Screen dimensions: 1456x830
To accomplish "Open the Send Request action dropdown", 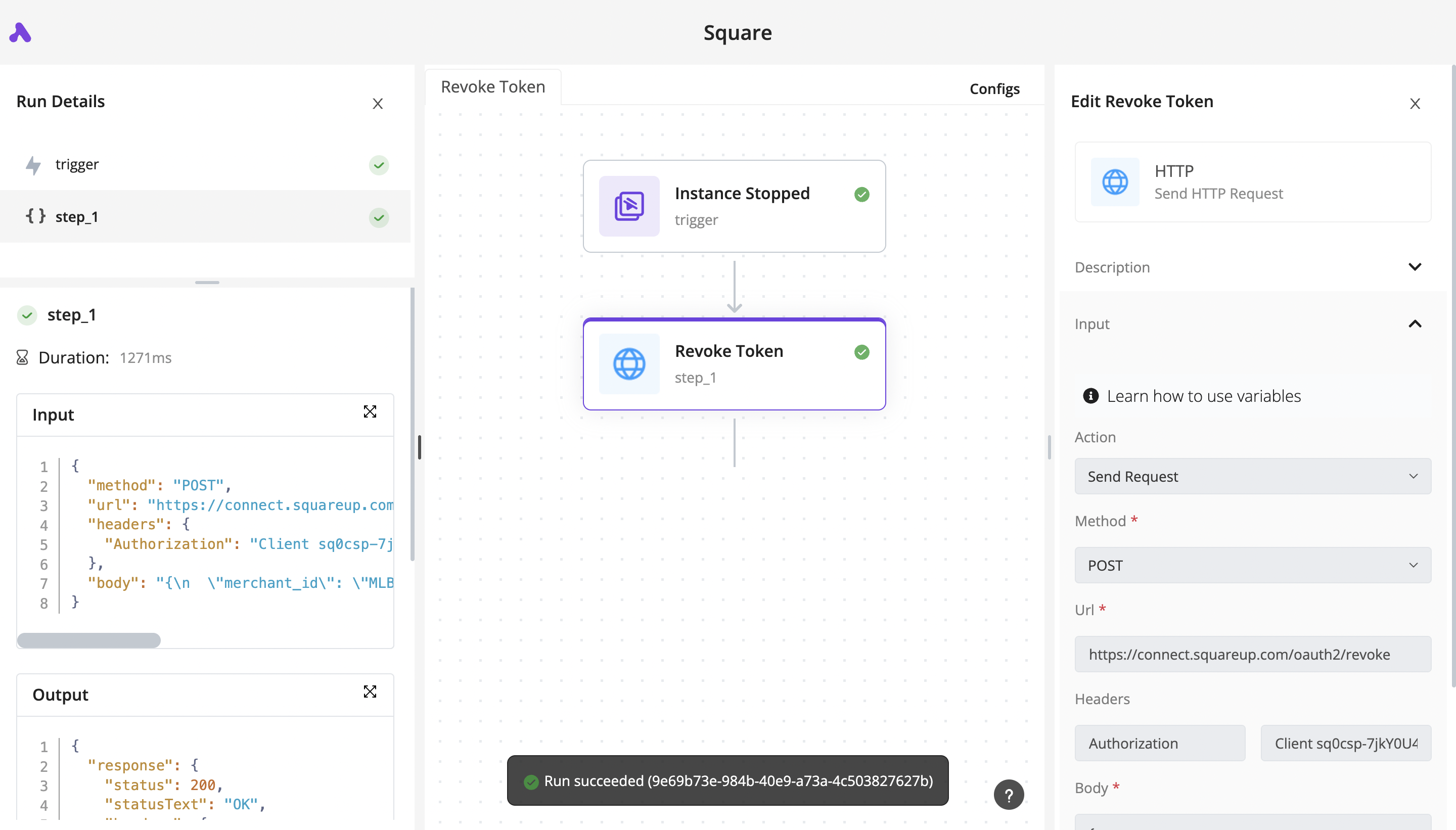I will tap(1252, 476).
